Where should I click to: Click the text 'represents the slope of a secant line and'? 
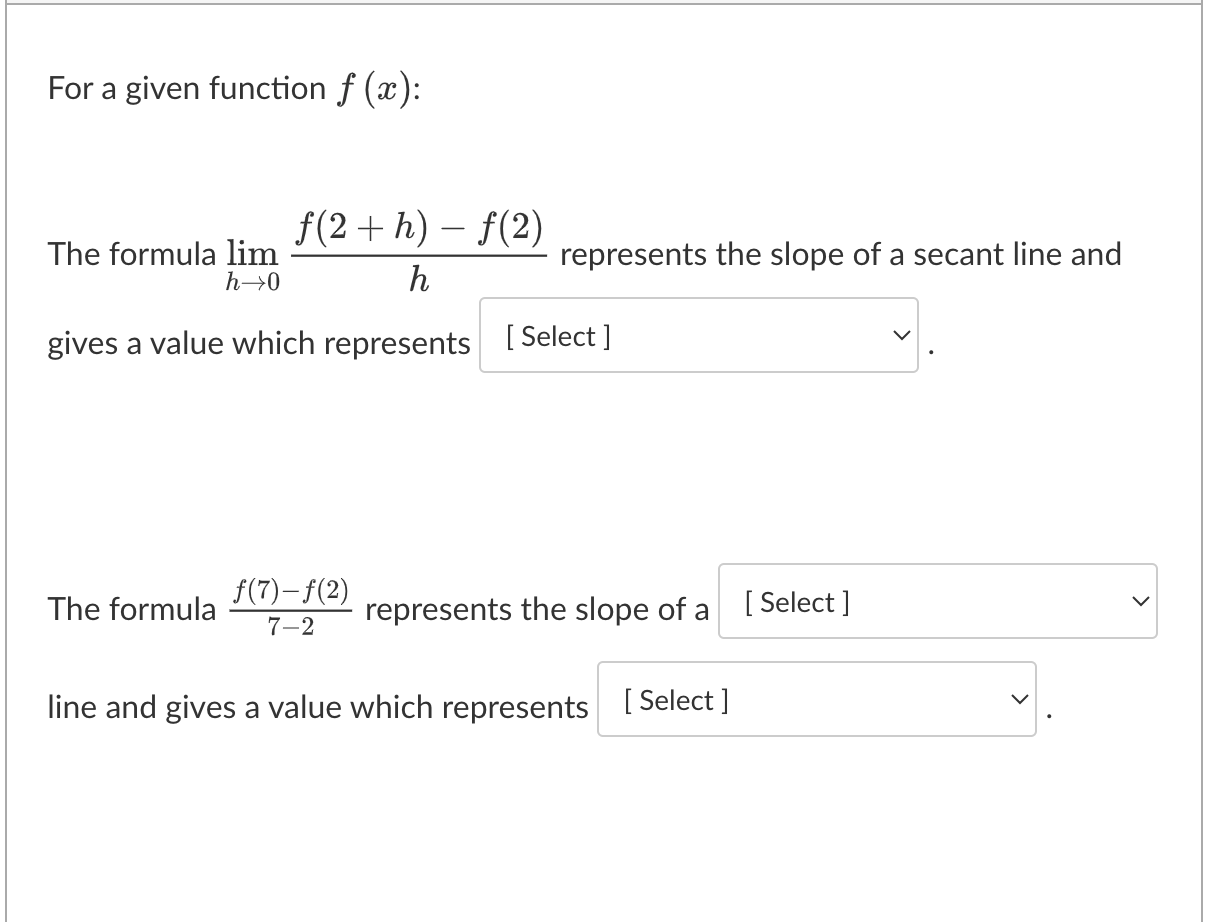pyautogui.click(x=841, y=254)
